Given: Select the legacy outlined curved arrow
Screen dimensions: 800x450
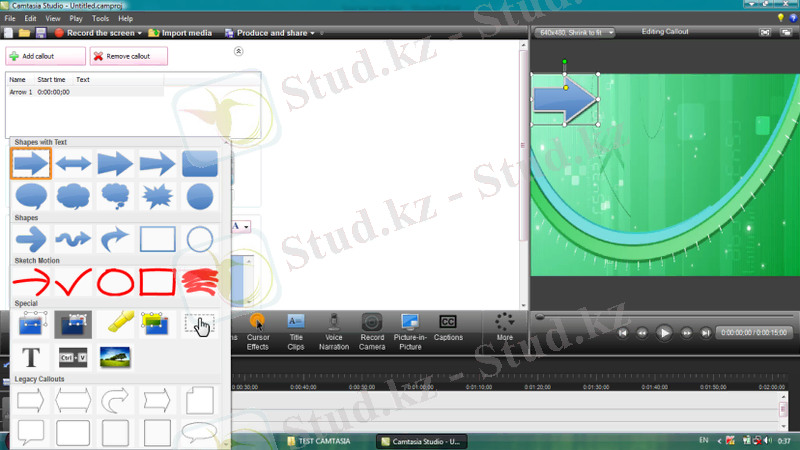Looking at the screenshot, I should point(115,401).
